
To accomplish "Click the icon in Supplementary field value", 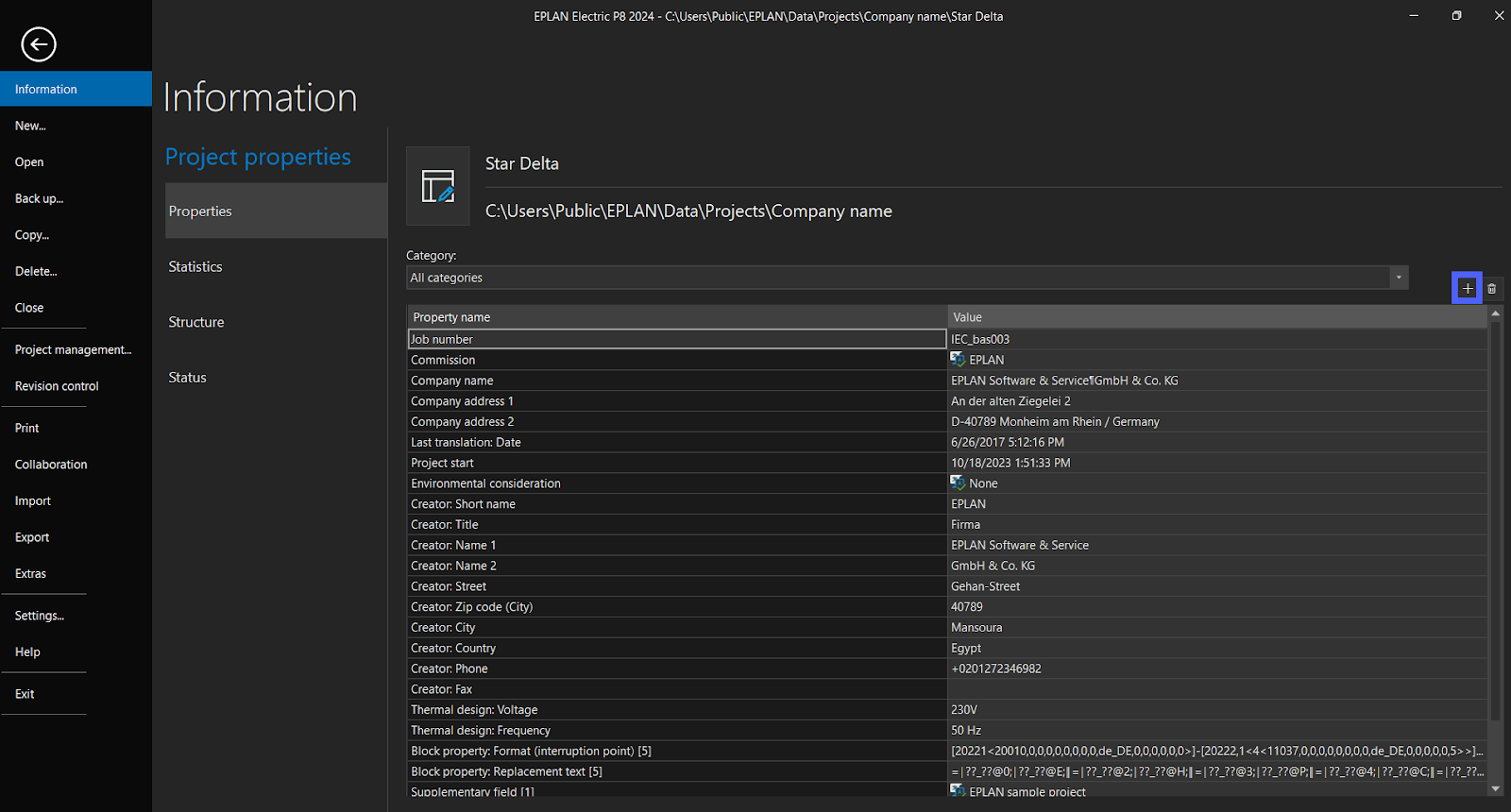I will [x=958, y=790].
